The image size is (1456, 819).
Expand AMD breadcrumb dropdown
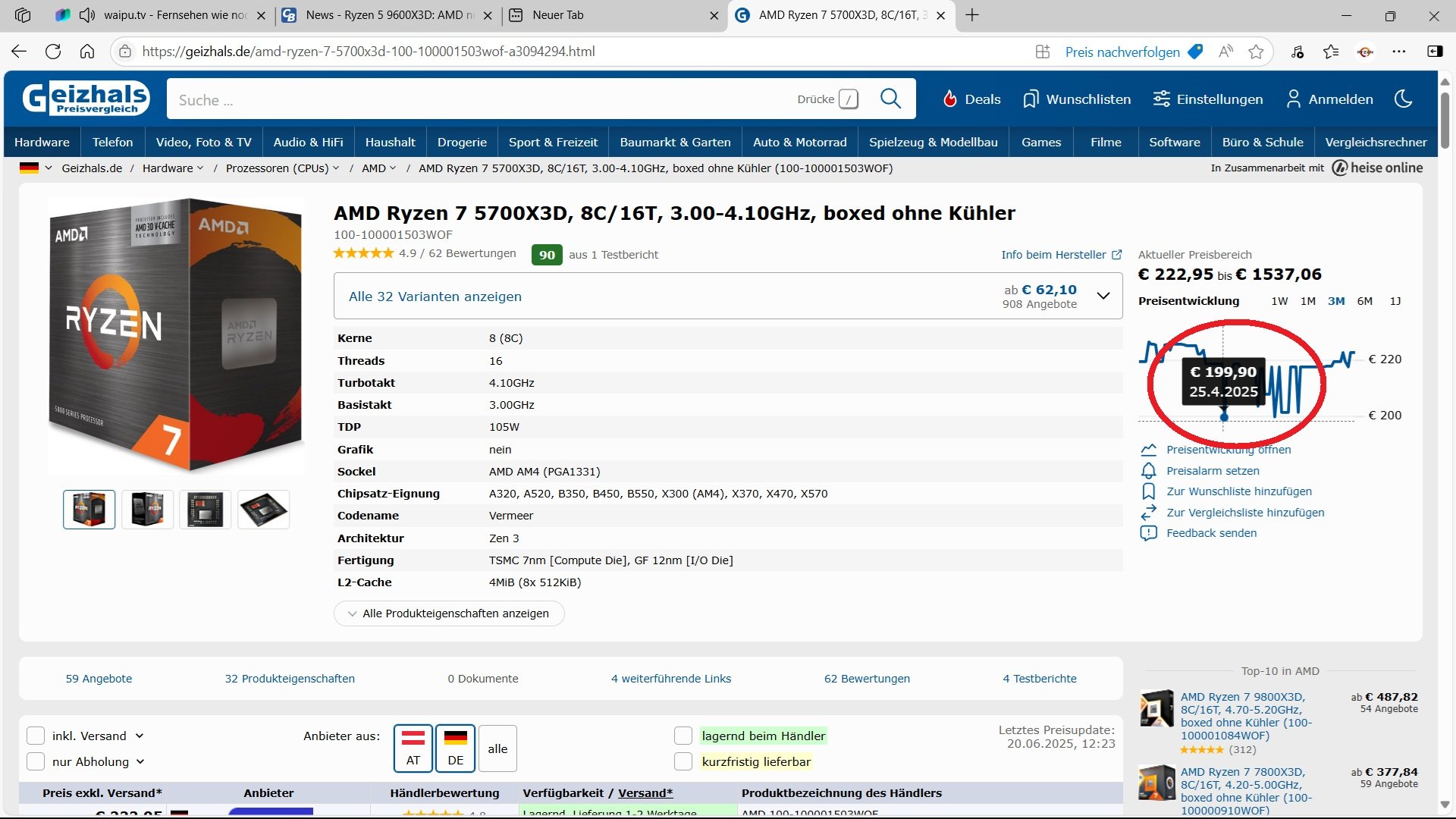click(x=393, y=168)
